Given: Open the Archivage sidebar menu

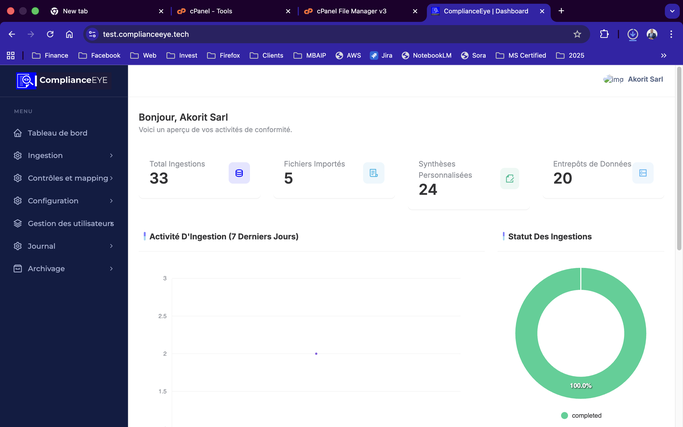Looking at the screenshot, I should click(x=63, y=268).
